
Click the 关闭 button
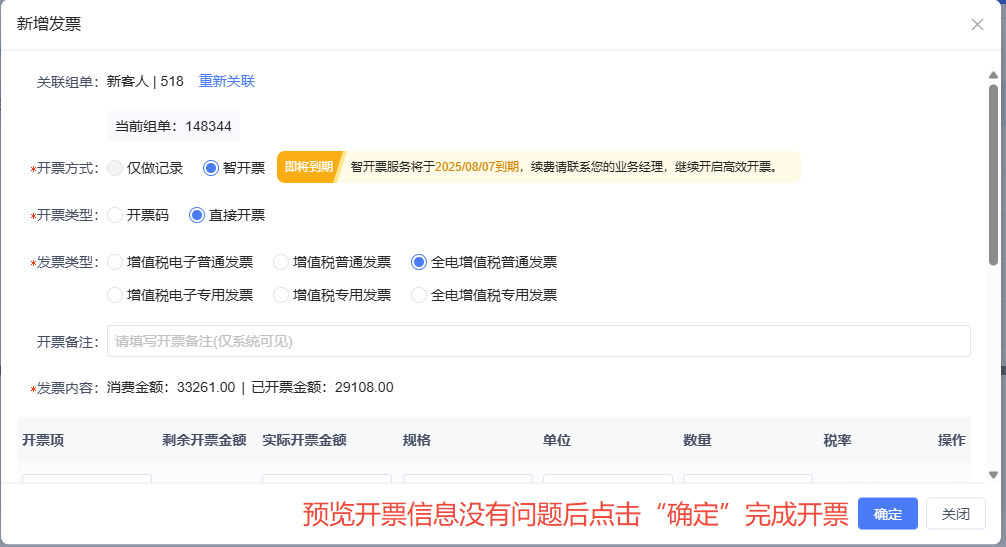pyautogui.click(x=955, y=514)
